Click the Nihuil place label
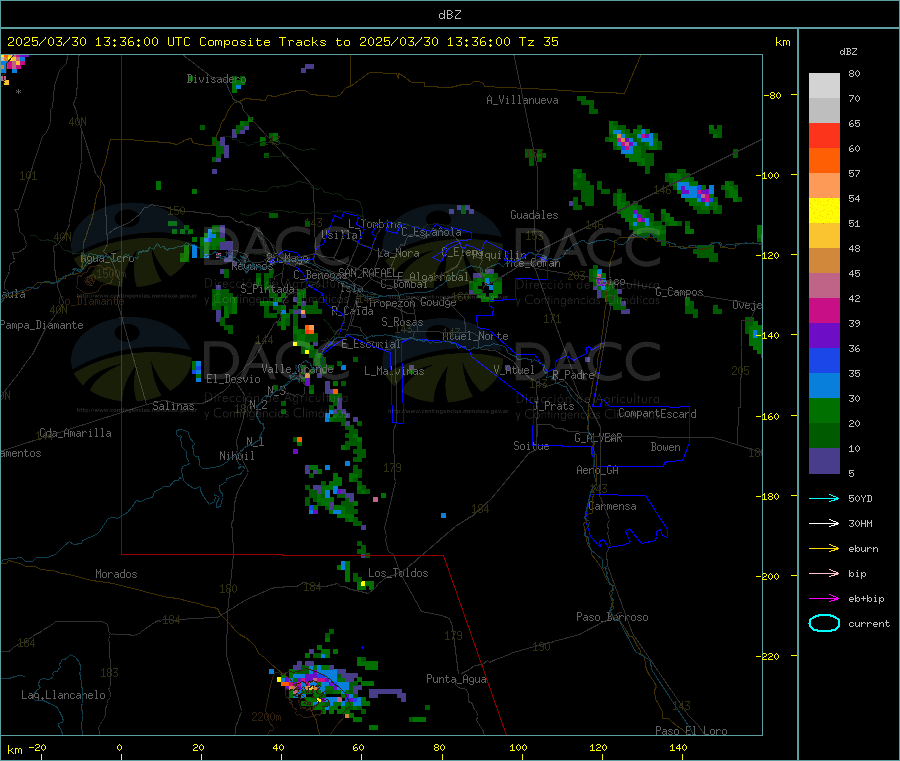This screenshot has width=900, height=761. pos(236,456)
